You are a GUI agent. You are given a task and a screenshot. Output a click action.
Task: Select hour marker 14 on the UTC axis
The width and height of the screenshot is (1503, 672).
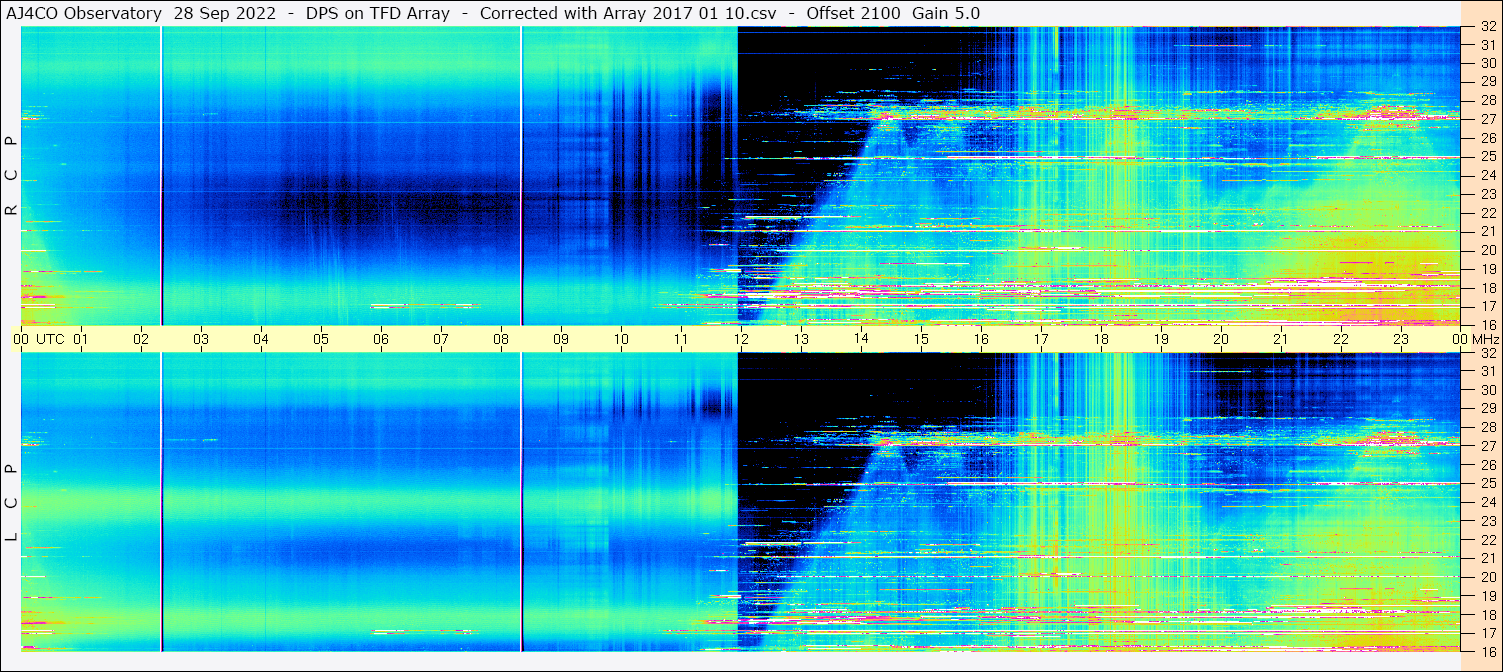[x=861, y=339]
